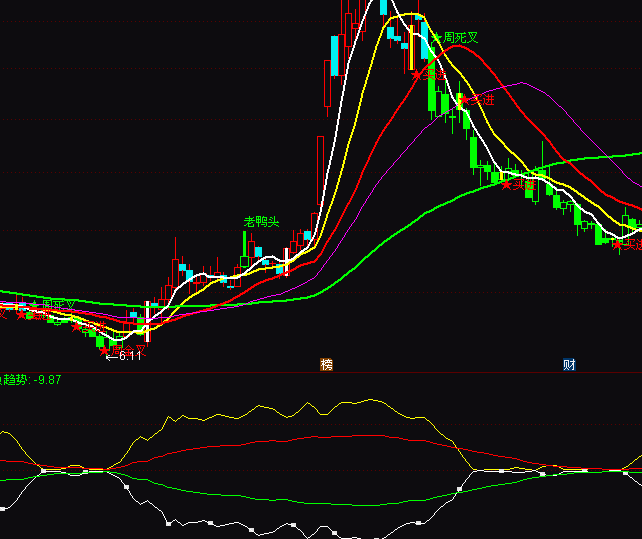Click the yellow line peak in the indicator panel
Viewport: 642px width, 539px height.
372,401
